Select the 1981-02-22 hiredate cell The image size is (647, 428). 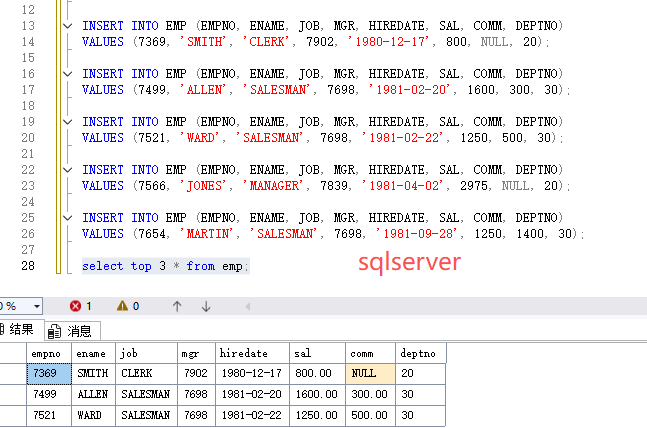253,416
